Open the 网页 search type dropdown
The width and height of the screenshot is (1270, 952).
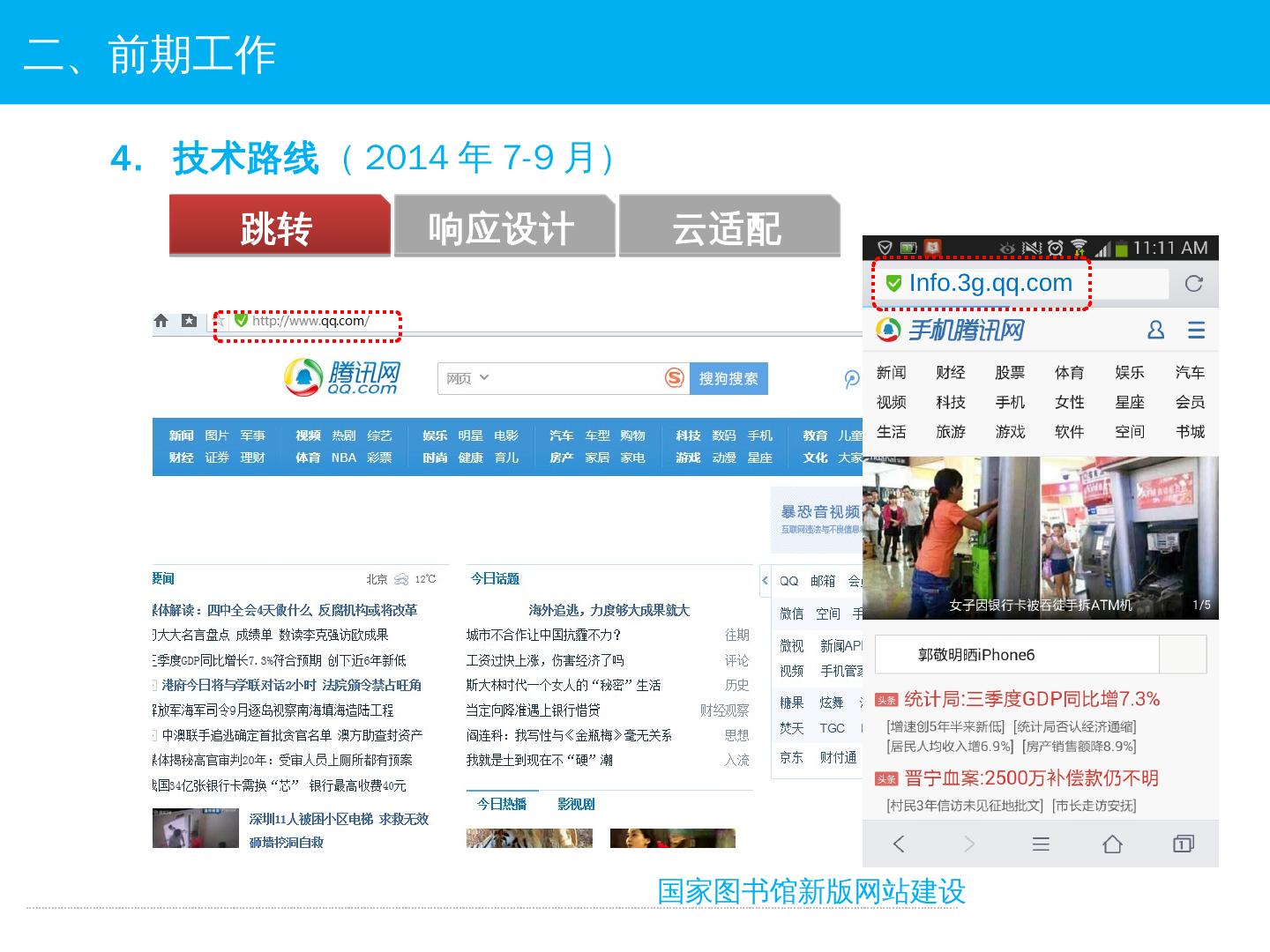(467, 378)
